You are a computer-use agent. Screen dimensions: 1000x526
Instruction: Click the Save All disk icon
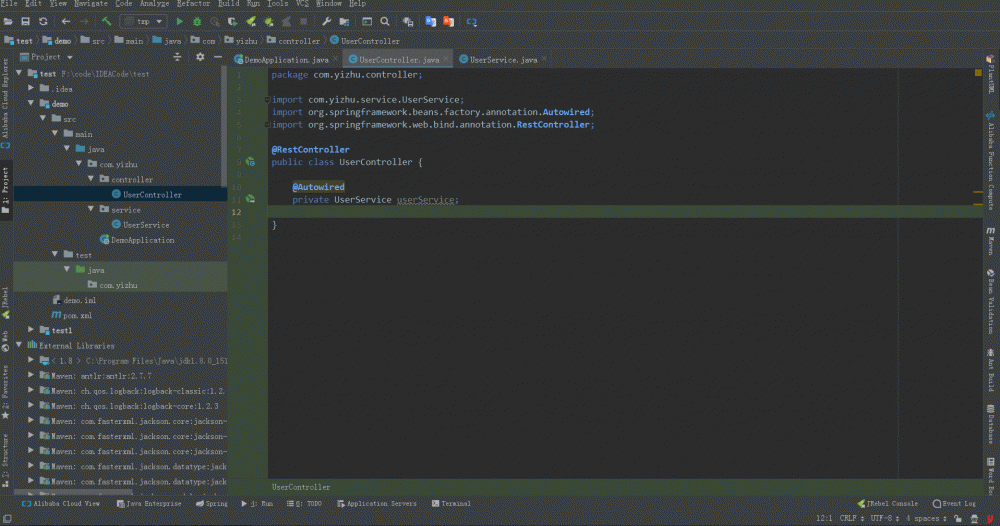click(x=25, y=21)
